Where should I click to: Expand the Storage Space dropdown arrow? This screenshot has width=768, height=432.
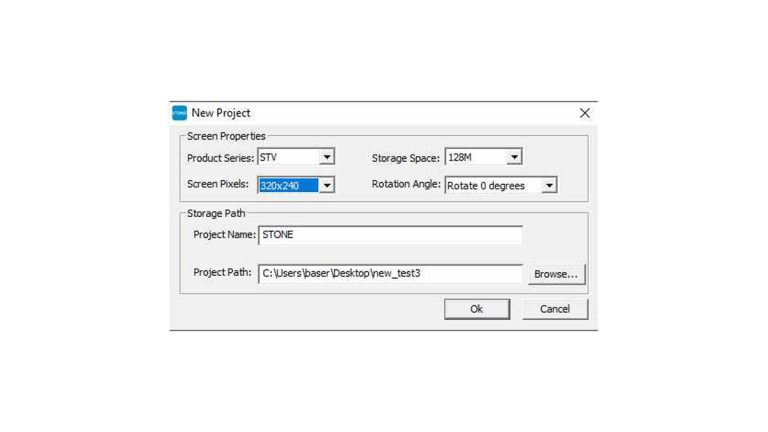click(x=514, y=157)
